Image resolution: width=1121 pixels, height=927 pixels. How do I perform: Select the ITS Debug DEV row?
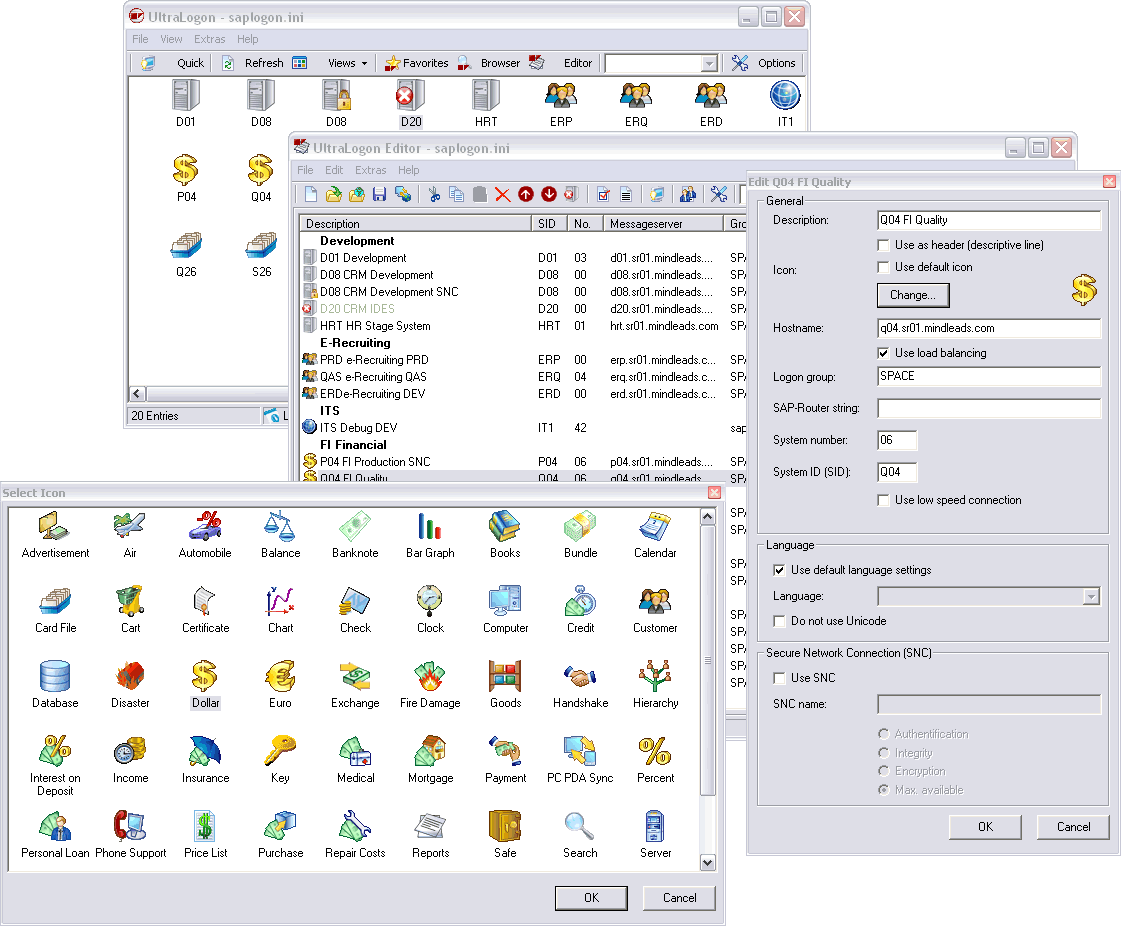pos(522,428)
